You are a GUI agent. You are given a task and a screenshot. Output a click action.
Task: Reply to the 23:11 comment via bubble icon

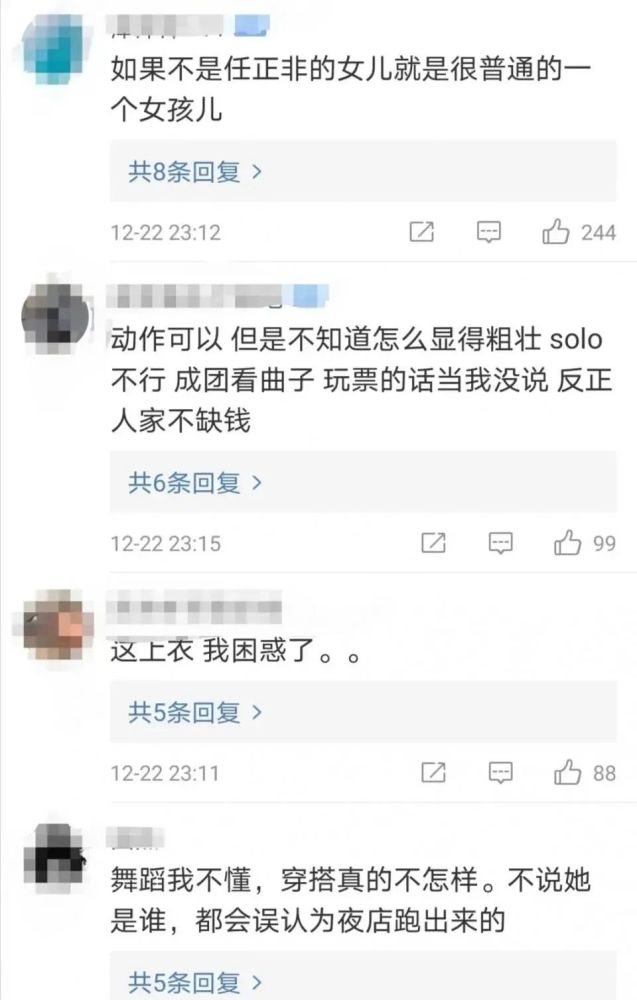(501, 773)
